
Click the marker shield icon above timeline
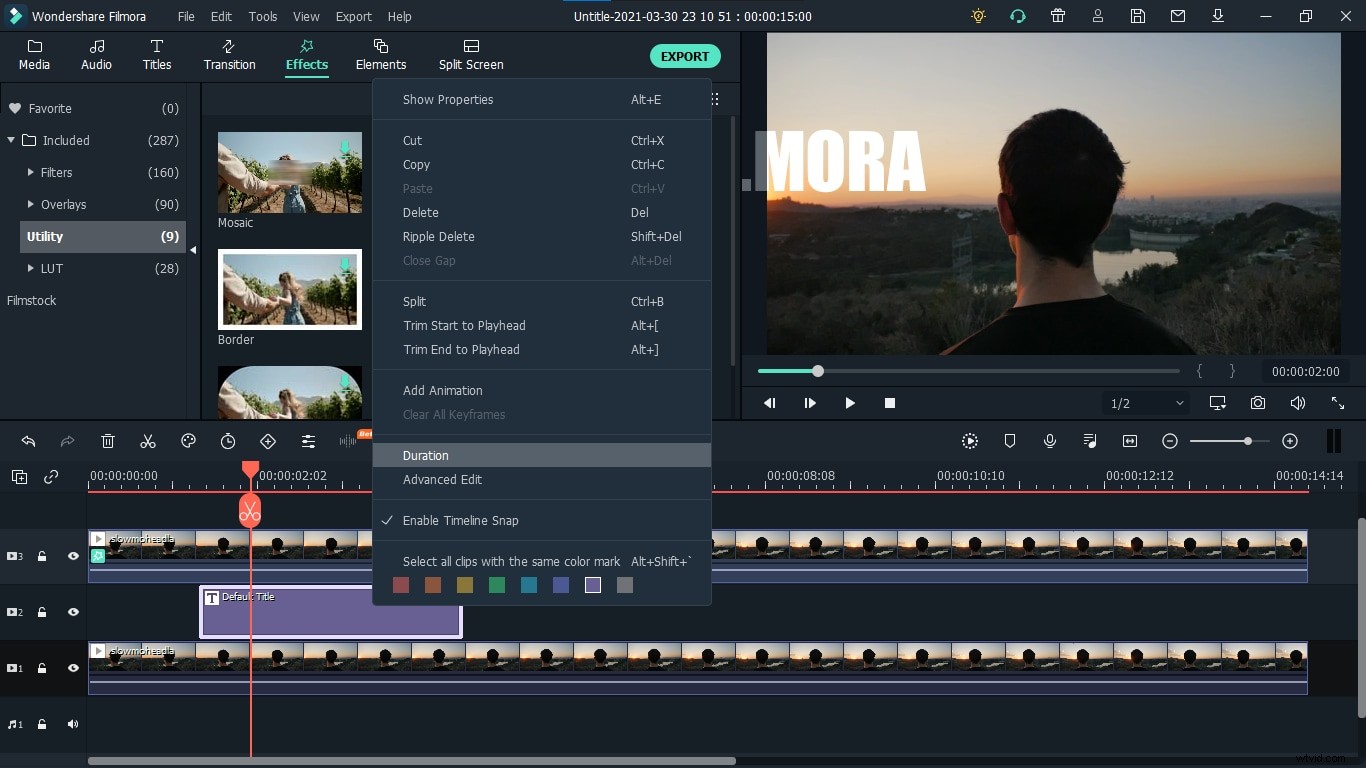[x=1010, y=441]
